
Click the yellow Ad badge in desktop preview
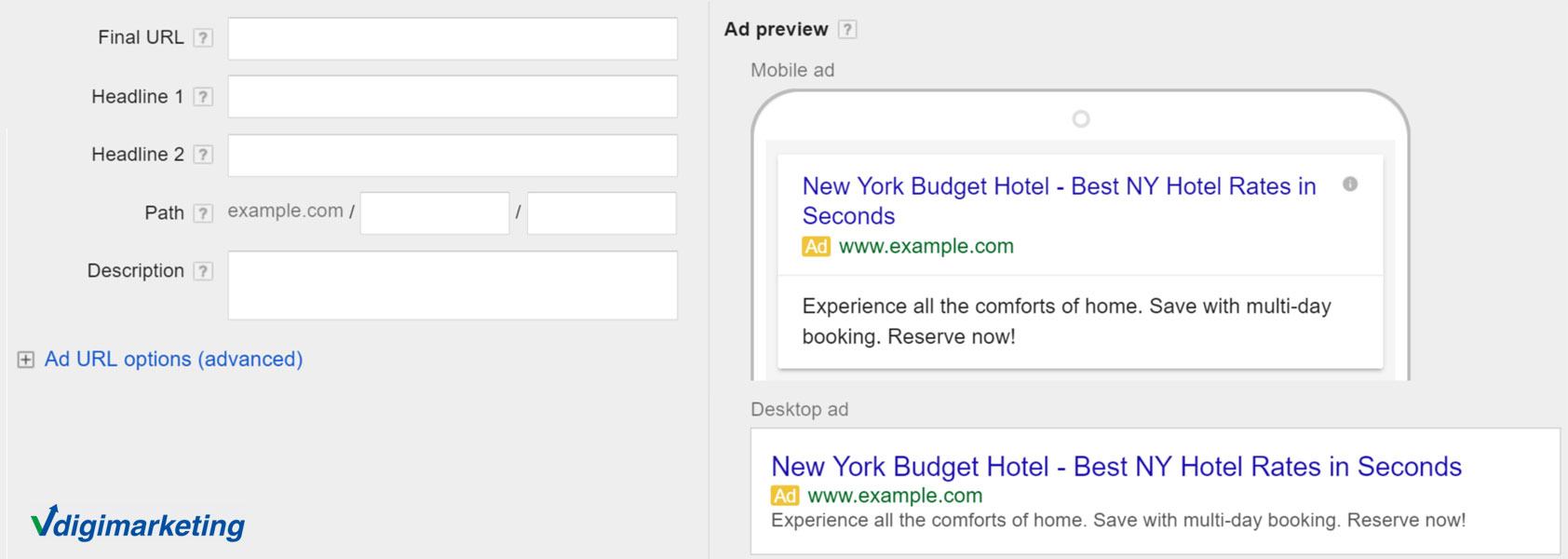coord(785,495)
